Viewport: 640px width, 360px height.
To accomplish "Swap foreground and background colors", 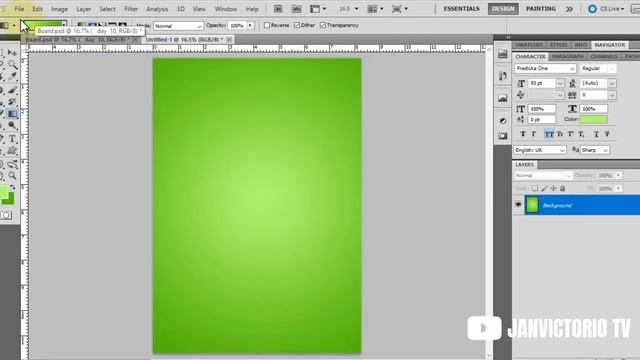I will (13, 187).
